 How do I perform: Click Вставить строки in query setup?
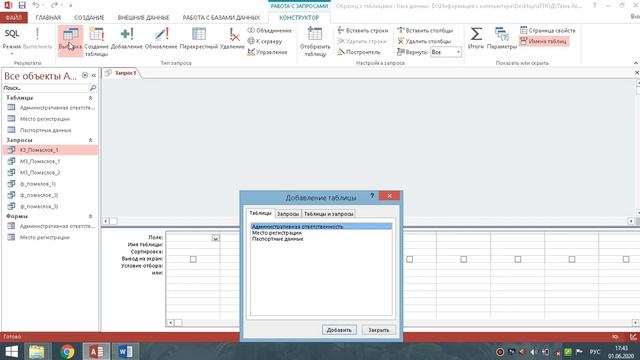(x=362, y=31)
